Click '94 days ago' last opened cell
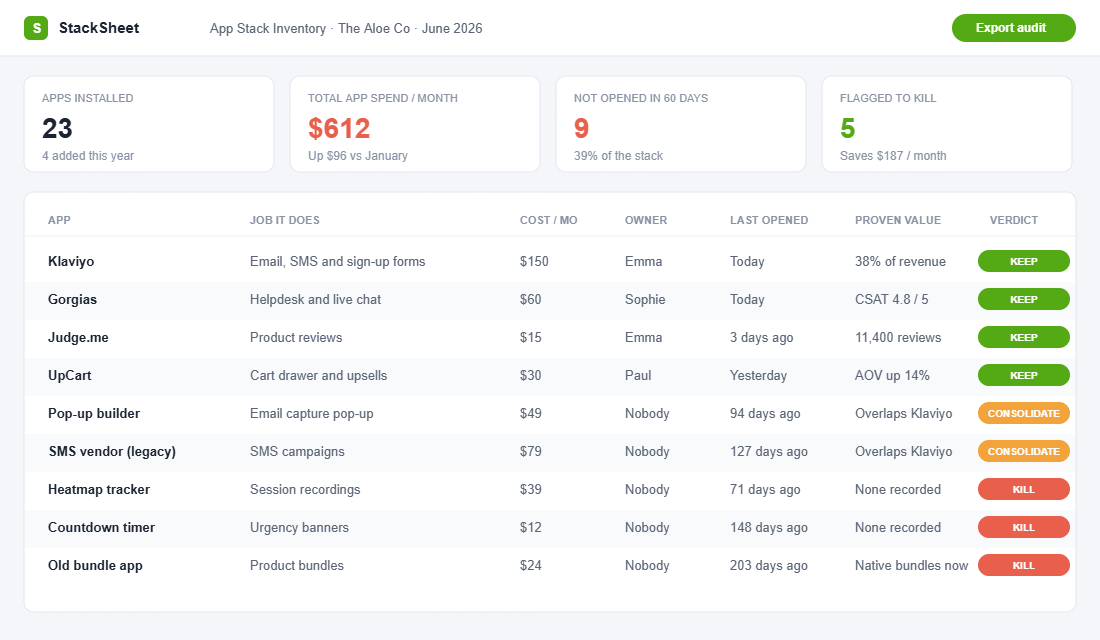Screen dimensions: 1100x640 (765, 413)
